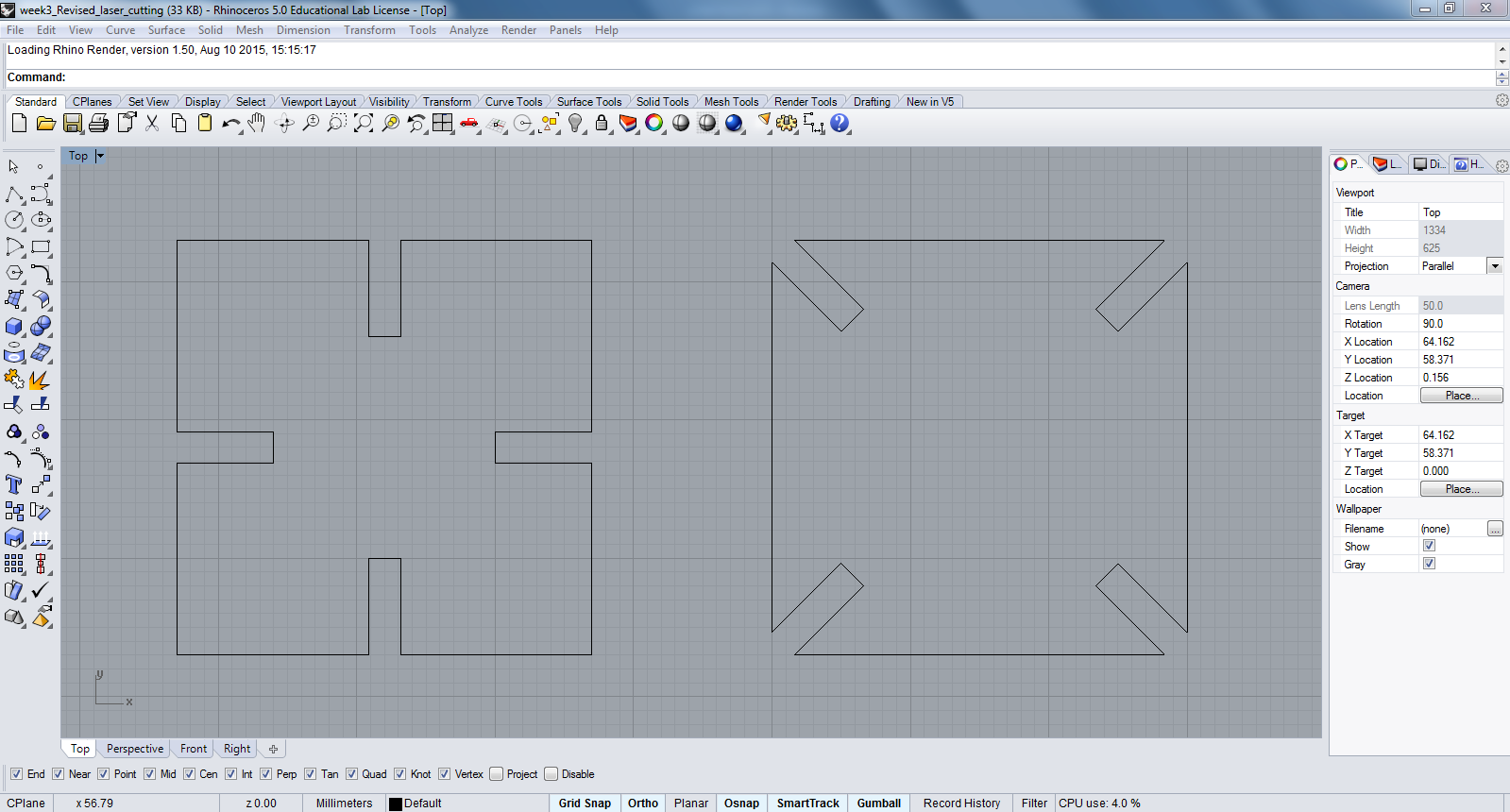
Task: Enable the Project osnap checkbox
Action: [x=496, y=774]
